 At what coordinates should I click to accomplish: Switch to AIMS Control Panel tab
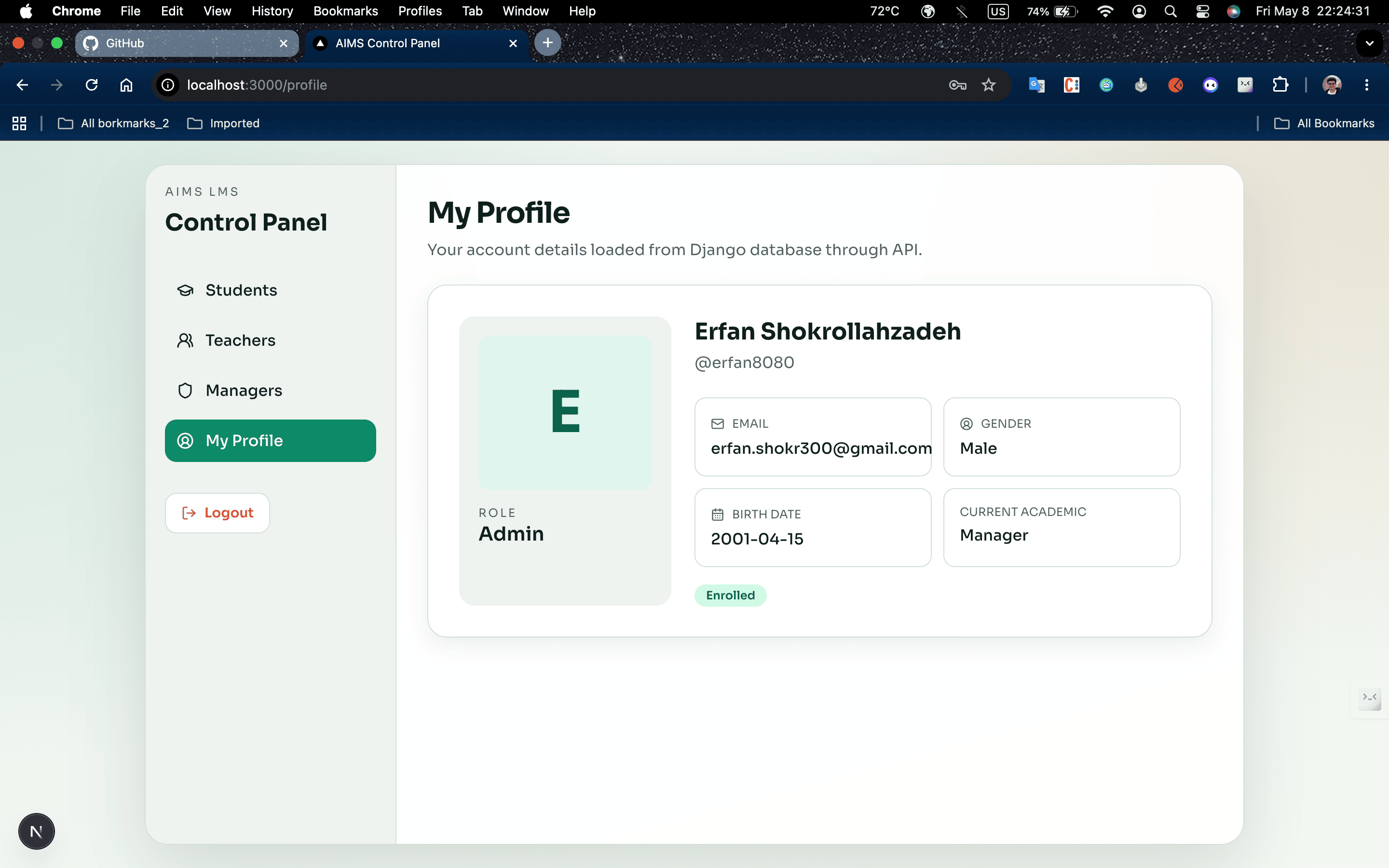point(416,43)
